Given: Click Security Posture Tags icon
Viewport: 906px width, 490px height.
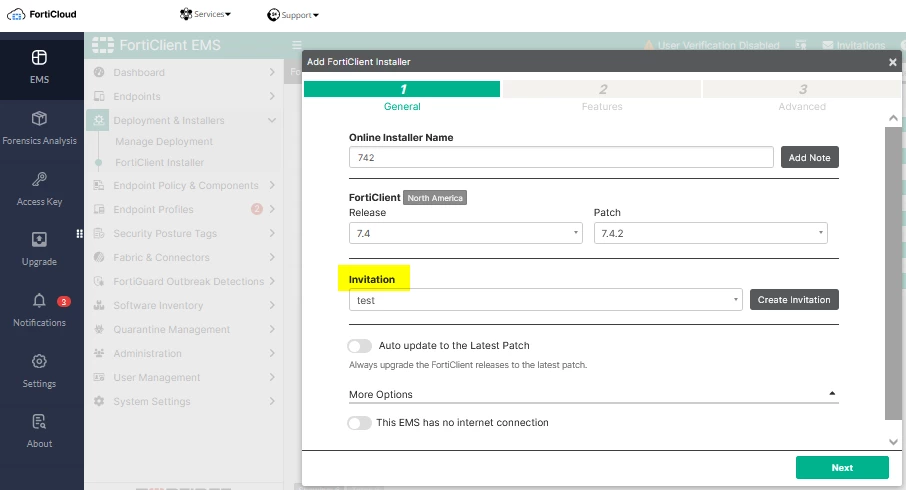Looking at the screenshot, I should coord(99,233).
